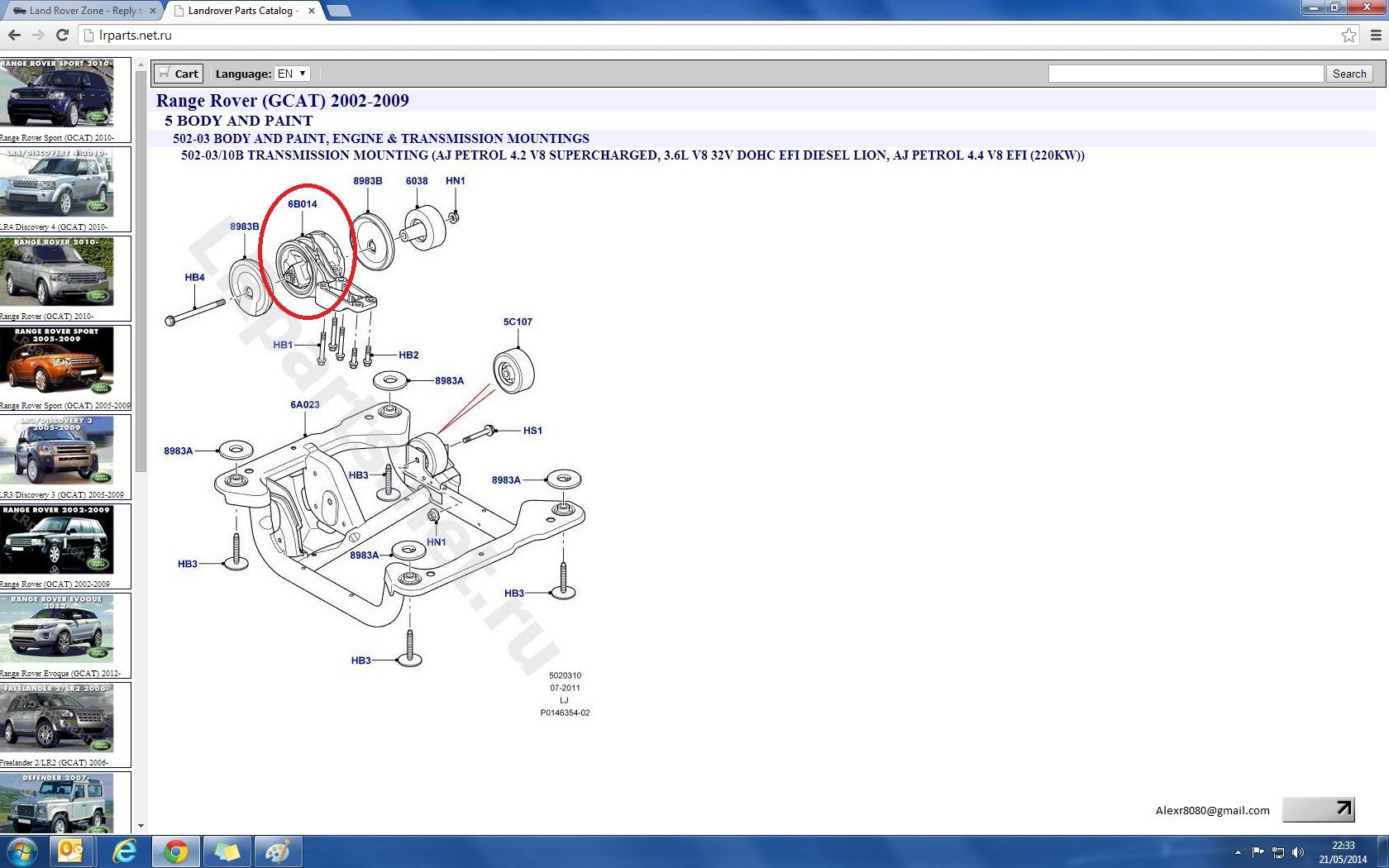Click the arrow button beside the email

pos(1319,809)
